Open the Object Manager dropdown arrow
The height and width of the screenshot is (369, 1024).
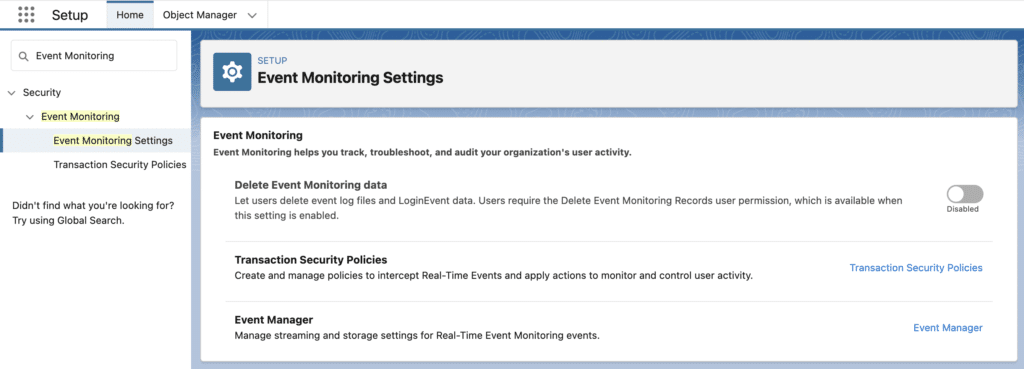tap(252, 15)
